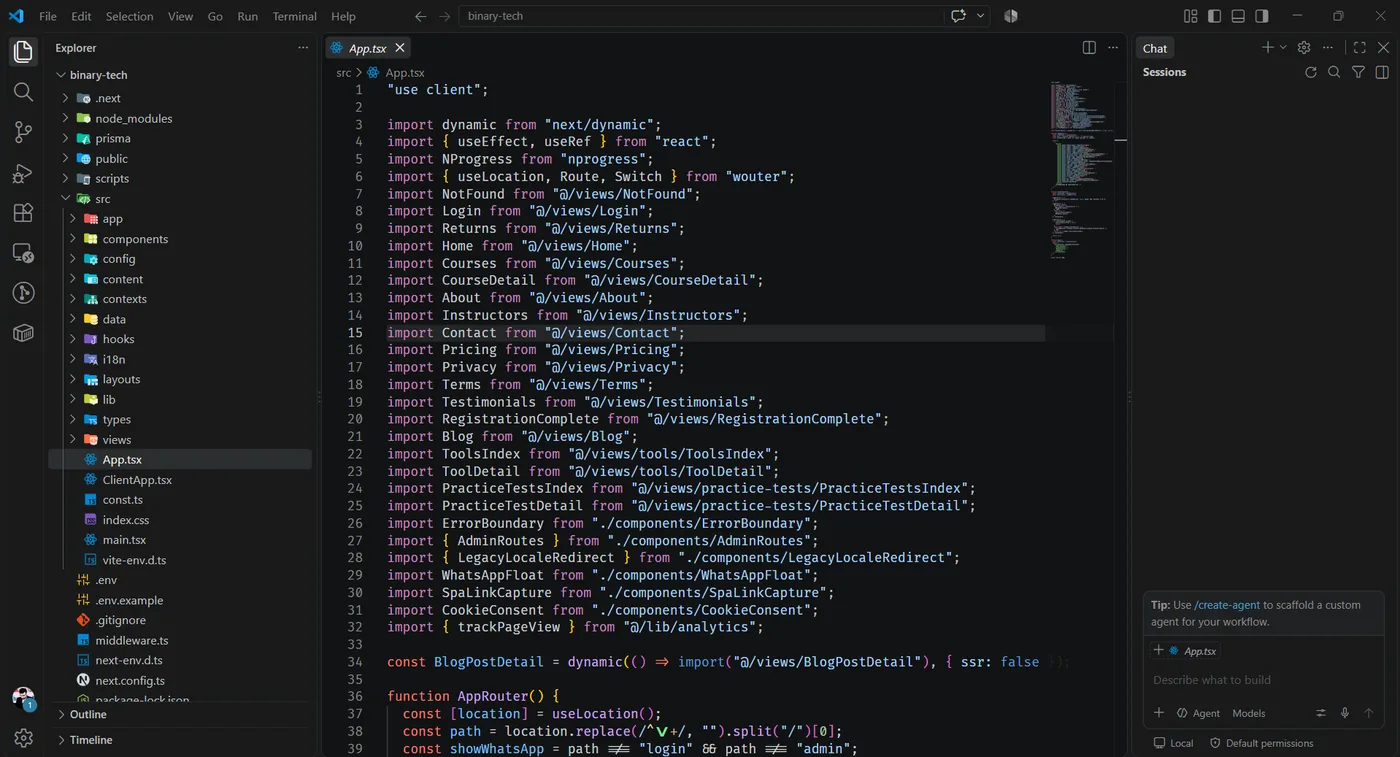Toggle sessions side panel layout
The height and width of the screenshot is (757, 1400).
(1382, 72)
